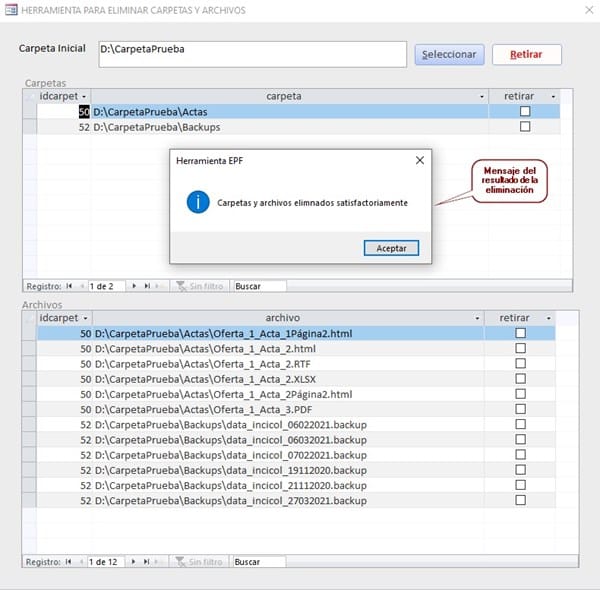
Task: Select D:\CarpetaPrueba\Backups folder row text
Action: click(157, 127)
